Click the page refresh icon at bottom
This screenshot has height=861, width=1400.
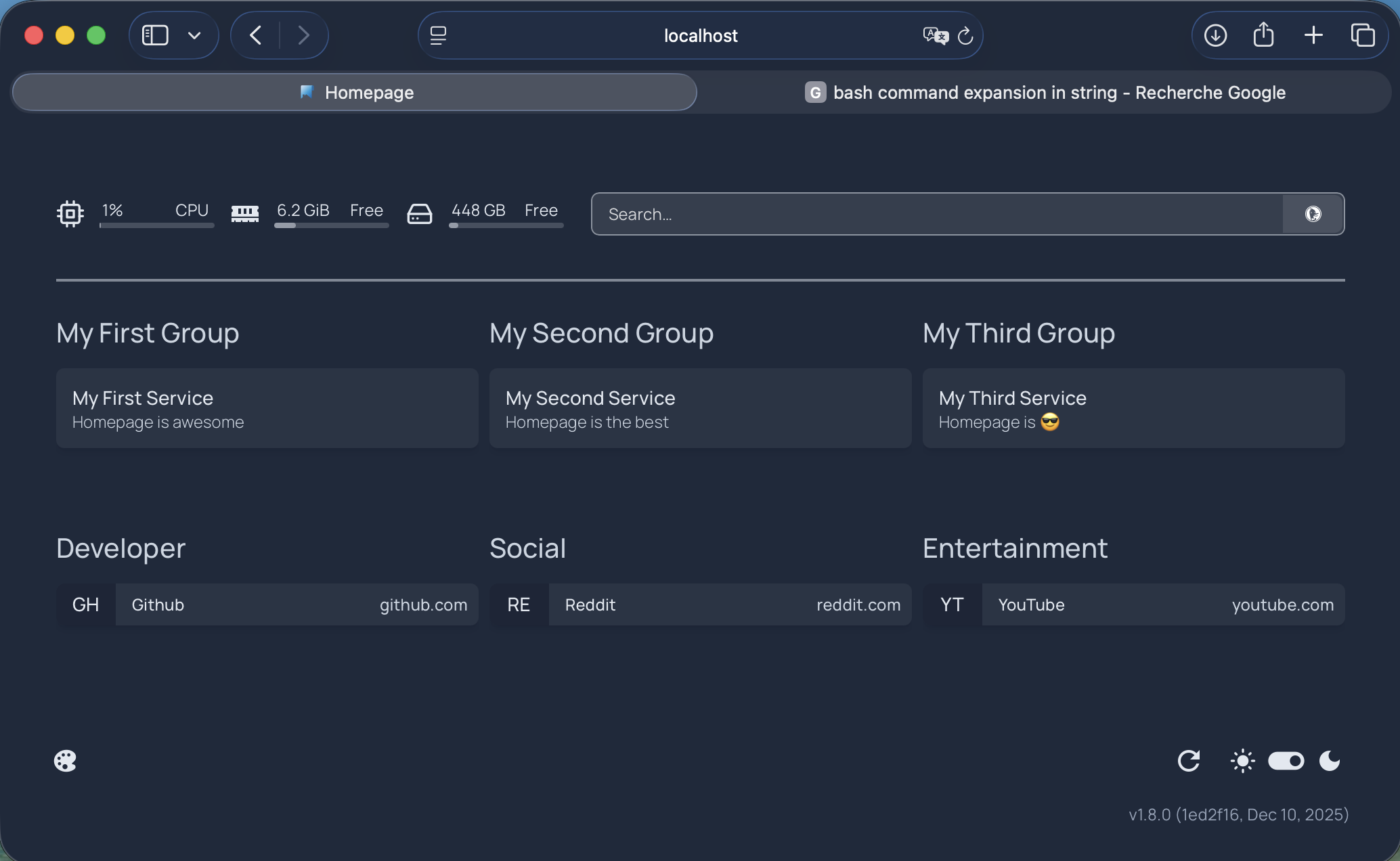coord(1189,761)
